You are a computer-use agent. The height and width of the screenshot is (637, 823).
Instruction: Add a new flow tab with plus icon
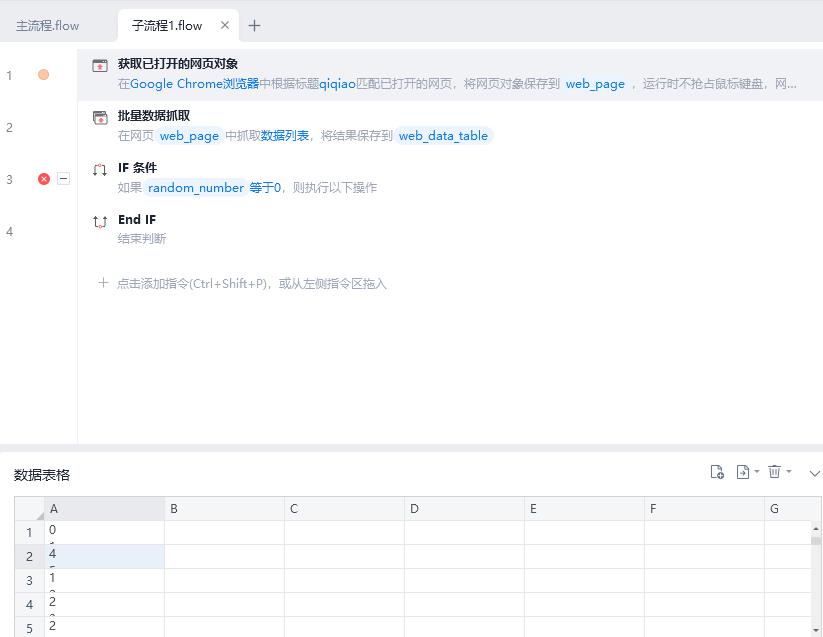pyautogui.click(x=254, y=26)
